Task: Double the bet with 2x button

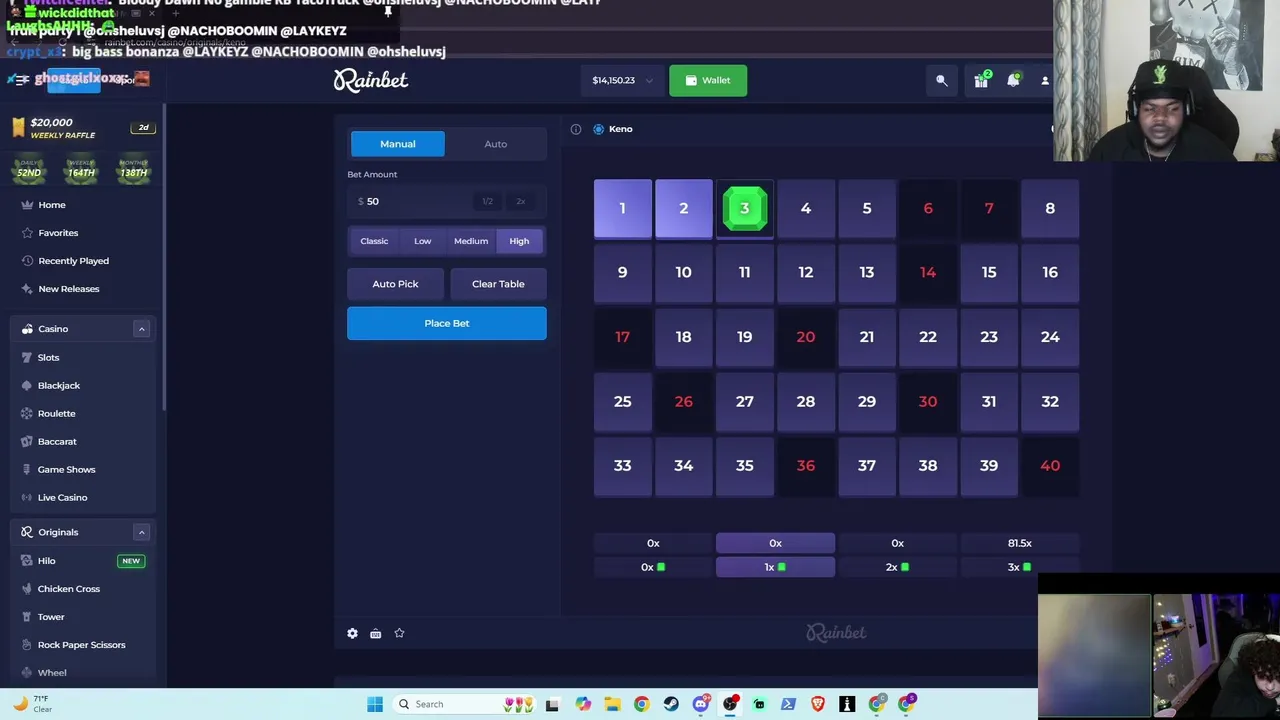Action: 520,201
